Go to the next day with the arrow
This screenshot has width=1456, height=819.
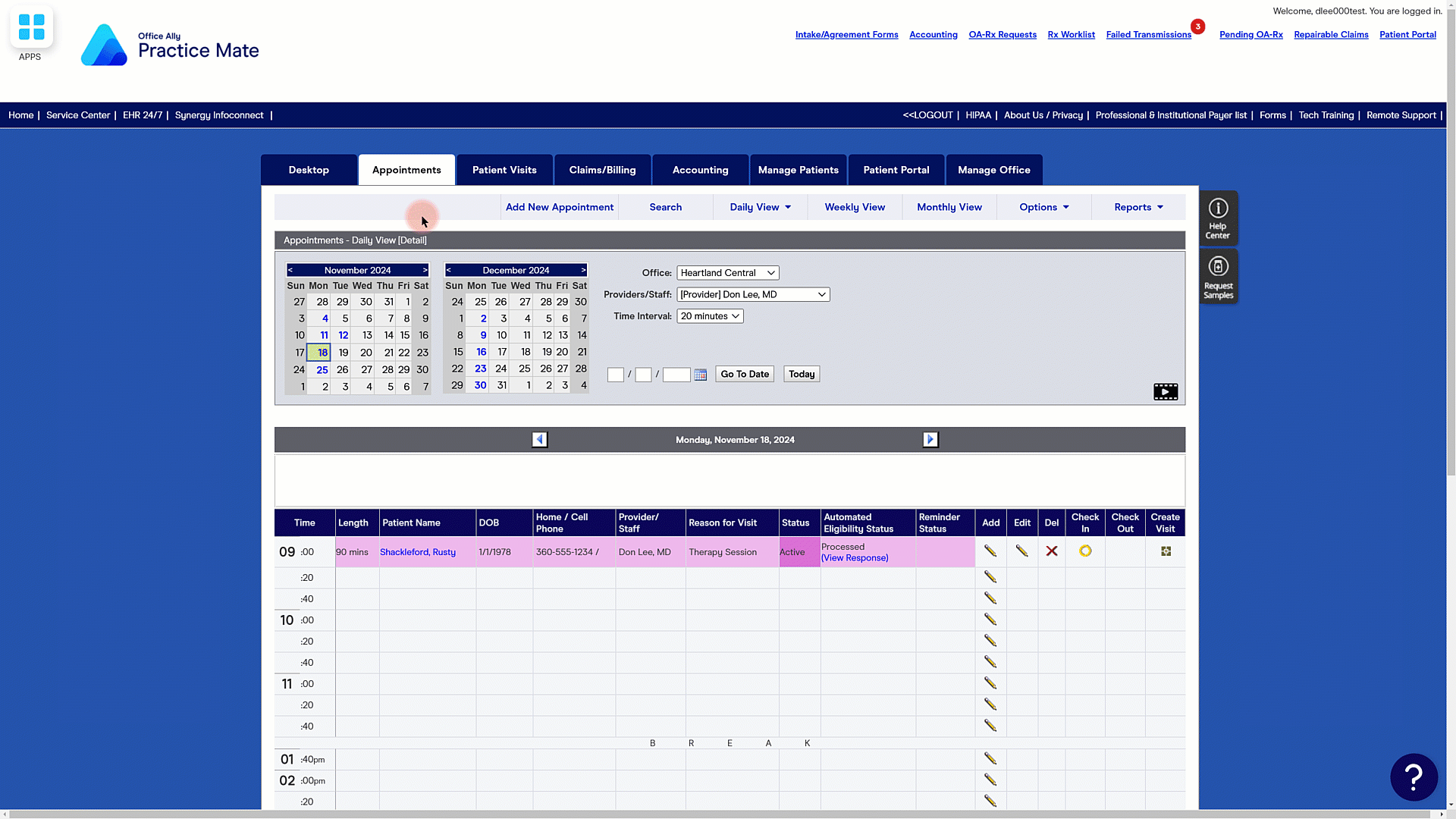(x=930, y=440)
